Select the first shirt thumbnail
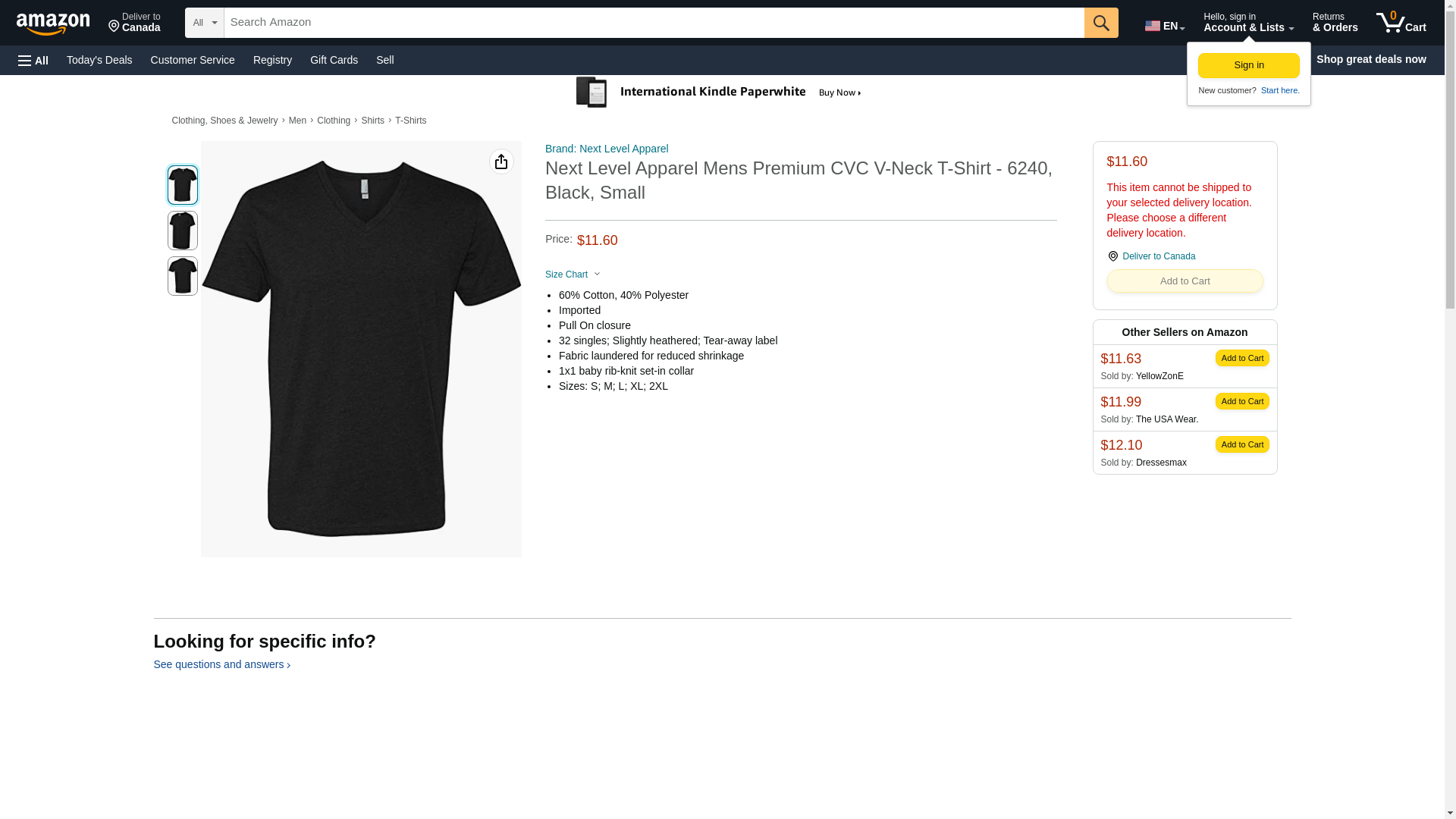The image size is (1456, 819). pos(182,185)
